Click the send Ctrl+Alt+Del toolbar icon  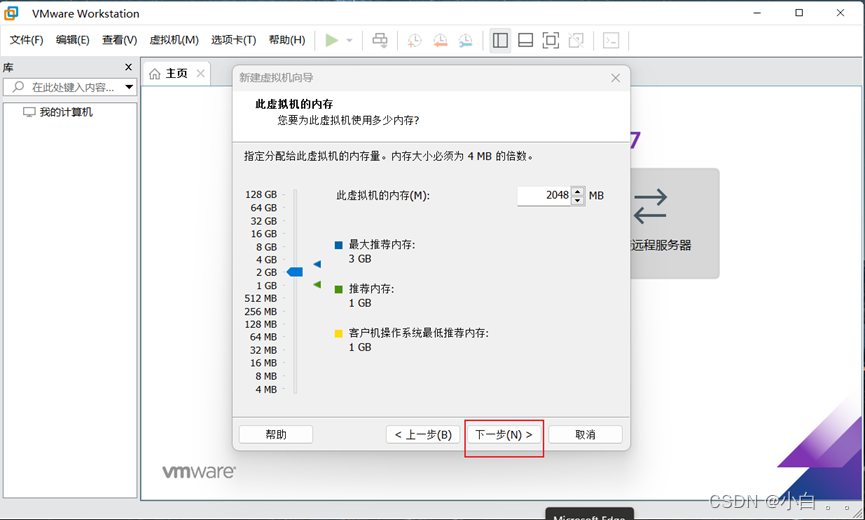tap(380, 40)
